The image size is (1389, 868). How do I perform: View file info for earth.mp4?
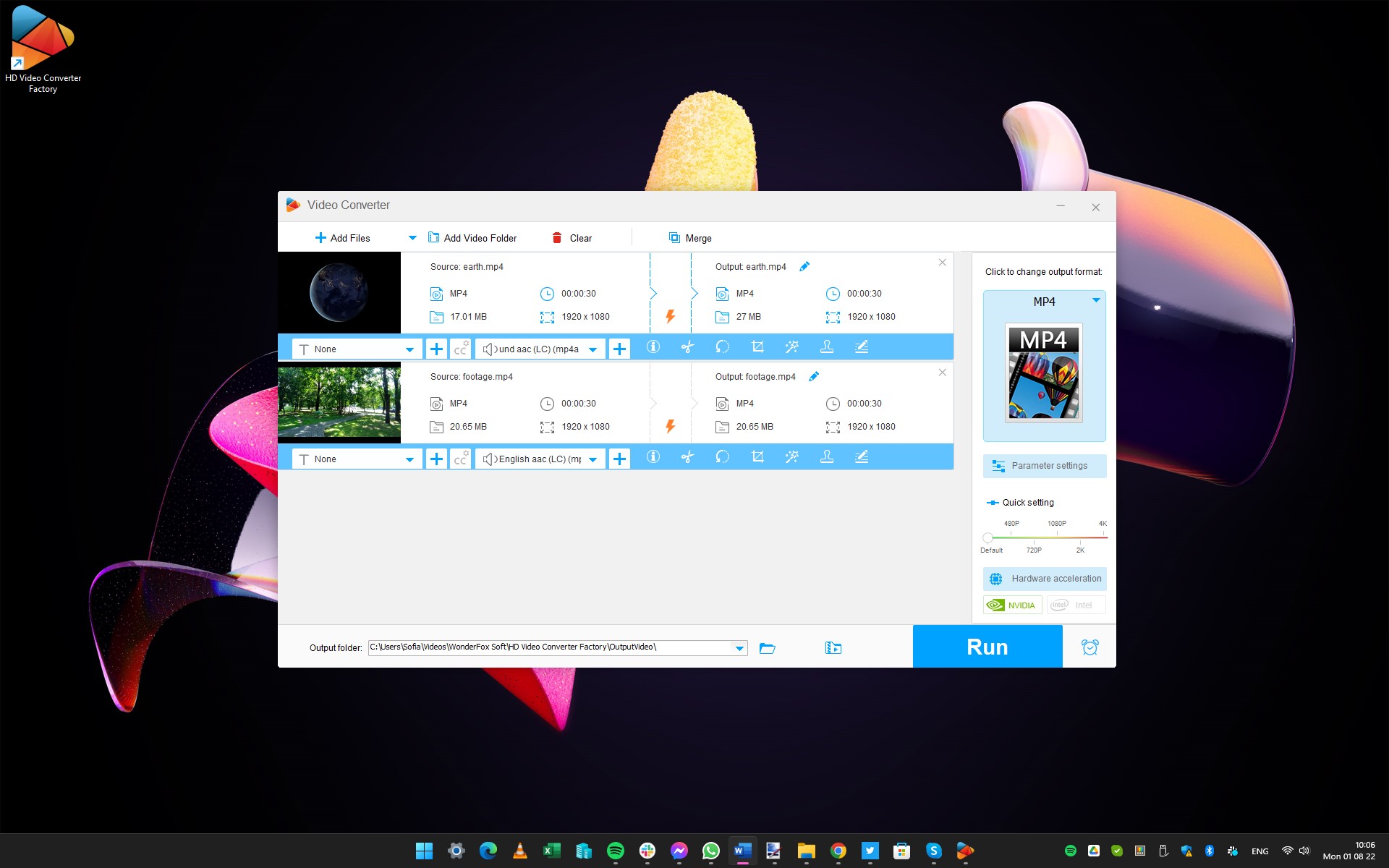point(653,347)
